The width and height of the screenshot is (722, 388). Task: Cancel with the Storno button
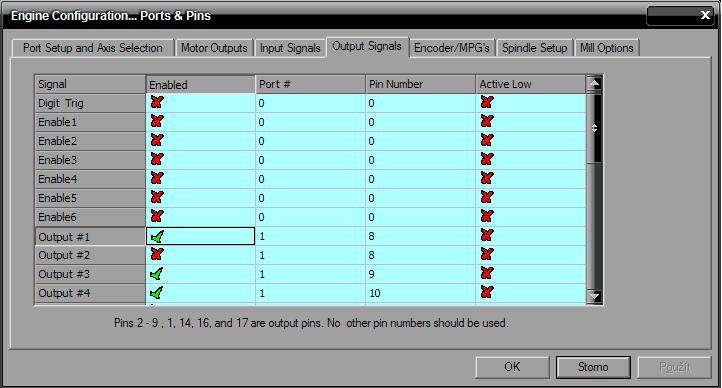pos(593,367)
